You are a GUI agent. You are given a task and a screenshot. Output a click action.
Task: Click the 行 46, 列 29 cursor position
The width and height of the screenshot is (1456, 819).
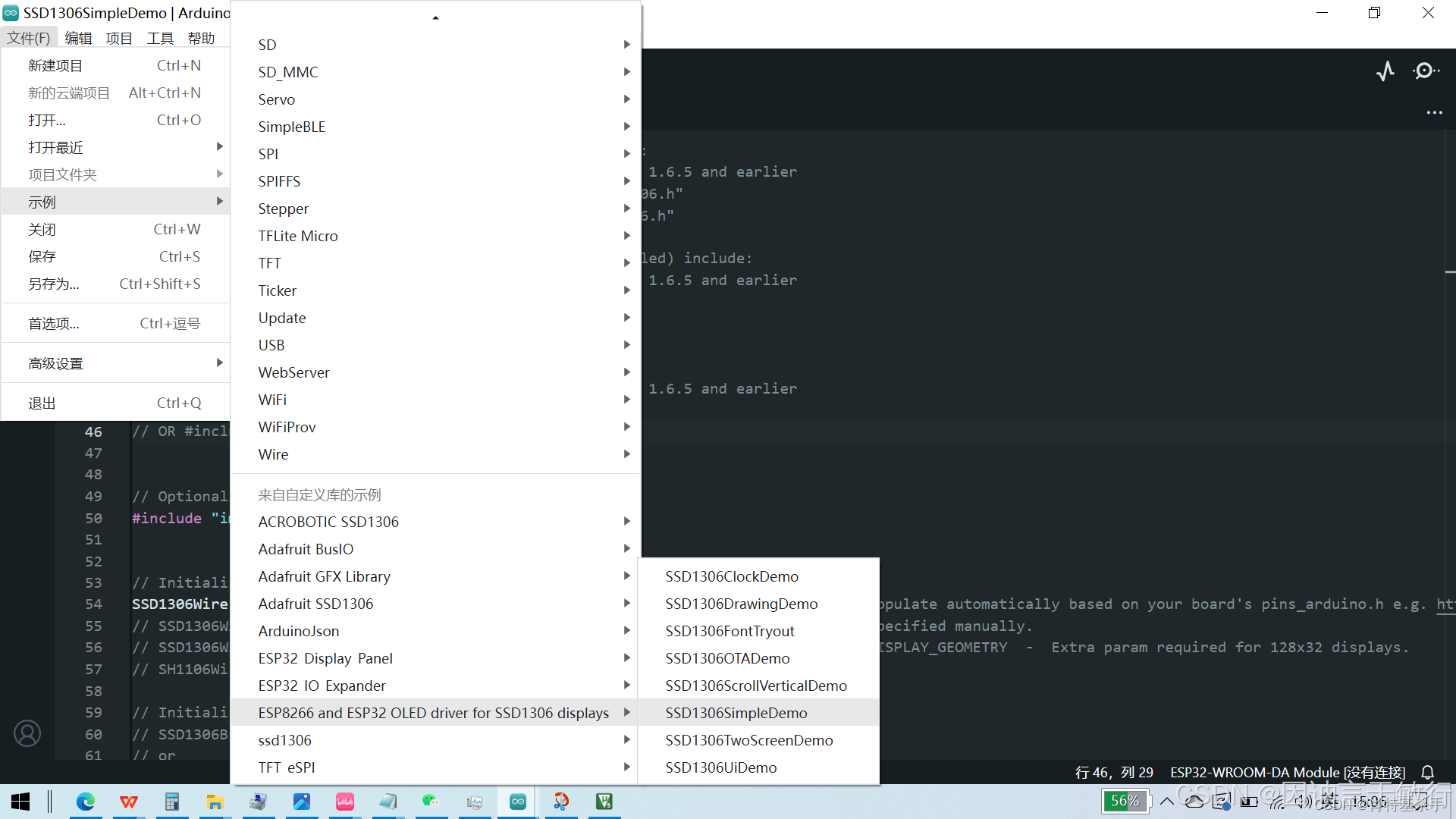pyautogui.click(x=1113, y=772)
